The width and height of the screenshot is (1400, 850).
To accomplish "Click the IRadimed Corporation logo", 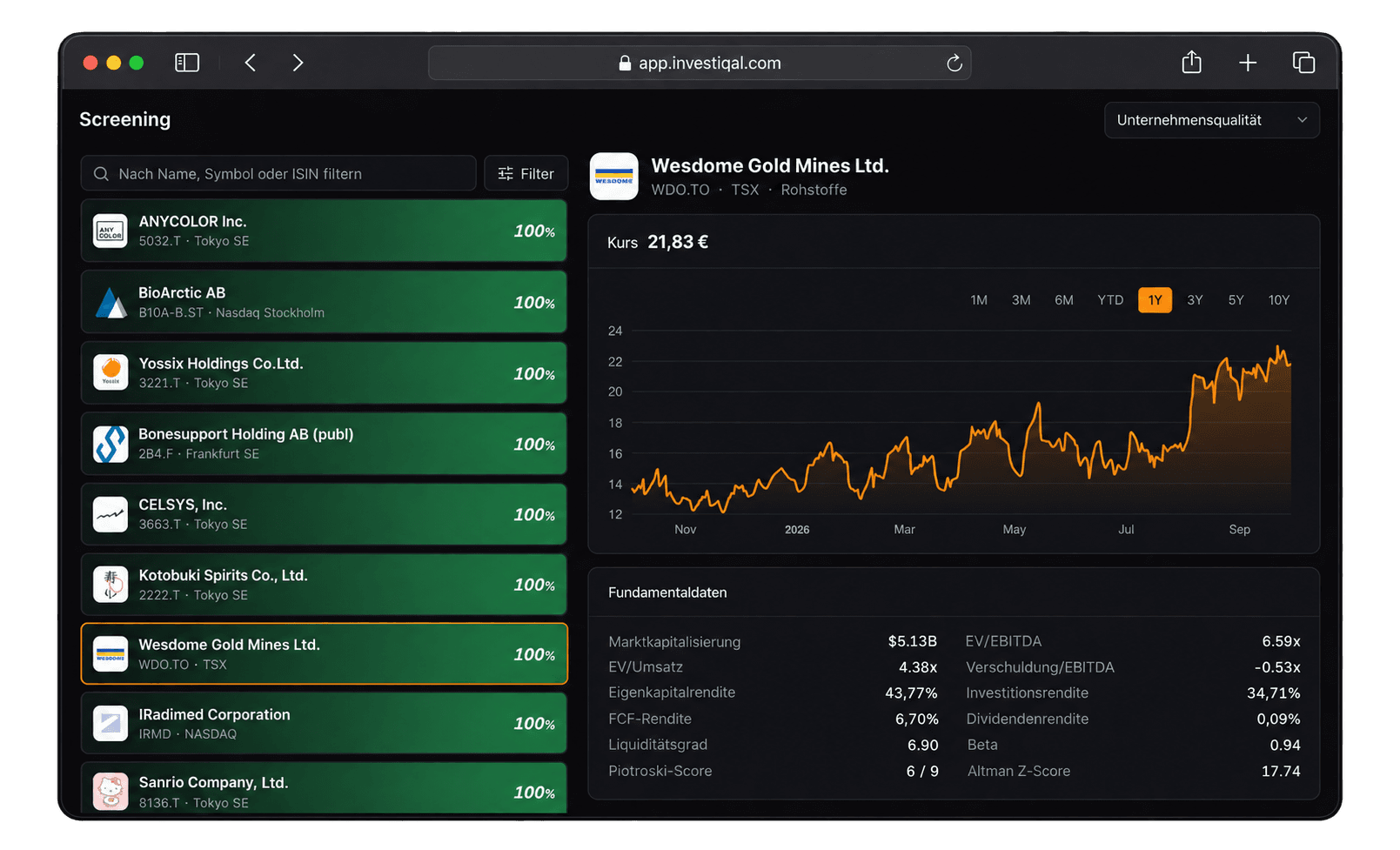I will (x=111, y=723).
